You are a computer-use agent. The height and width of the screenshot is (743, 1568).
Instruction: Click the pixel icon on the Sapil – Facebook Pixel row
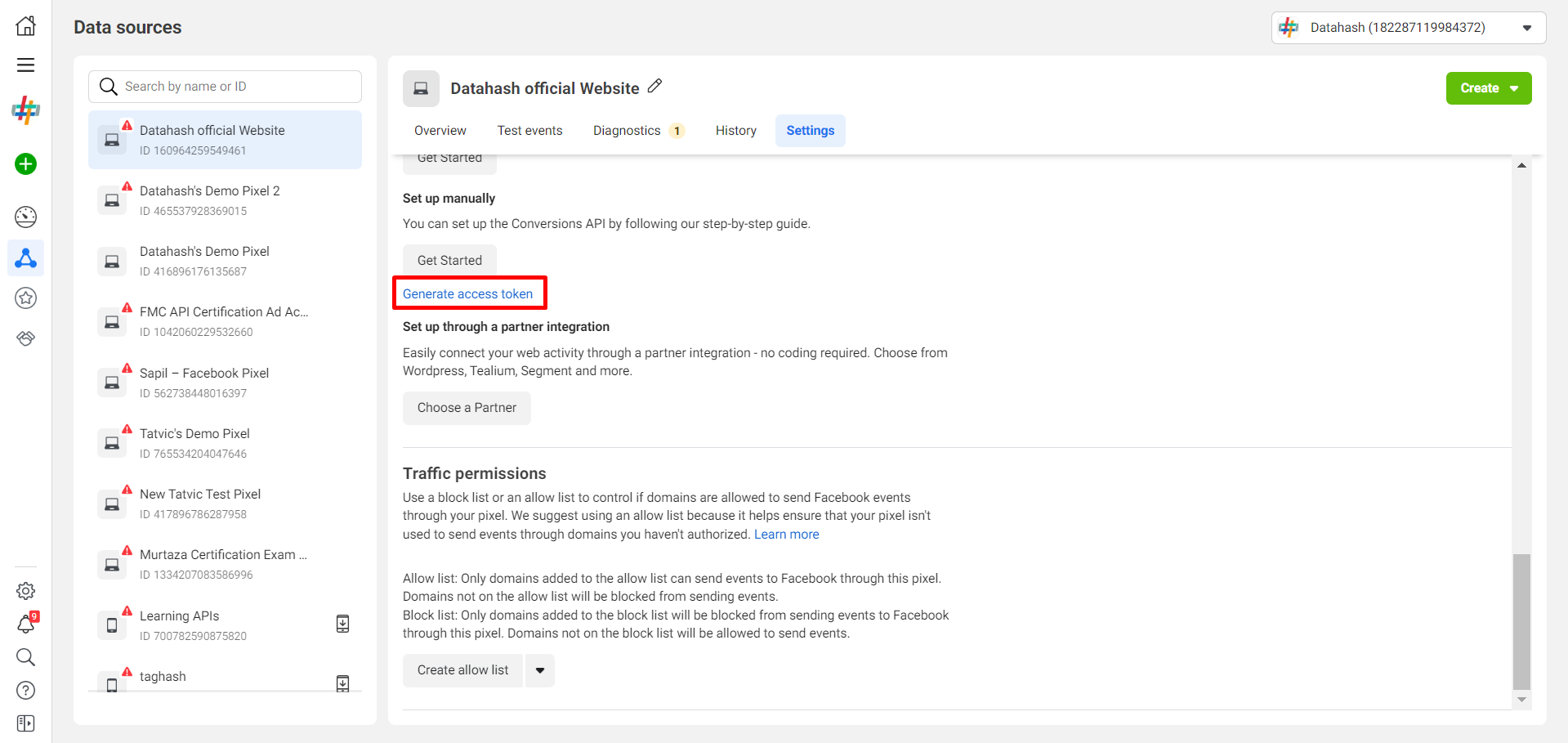(112, 383)
